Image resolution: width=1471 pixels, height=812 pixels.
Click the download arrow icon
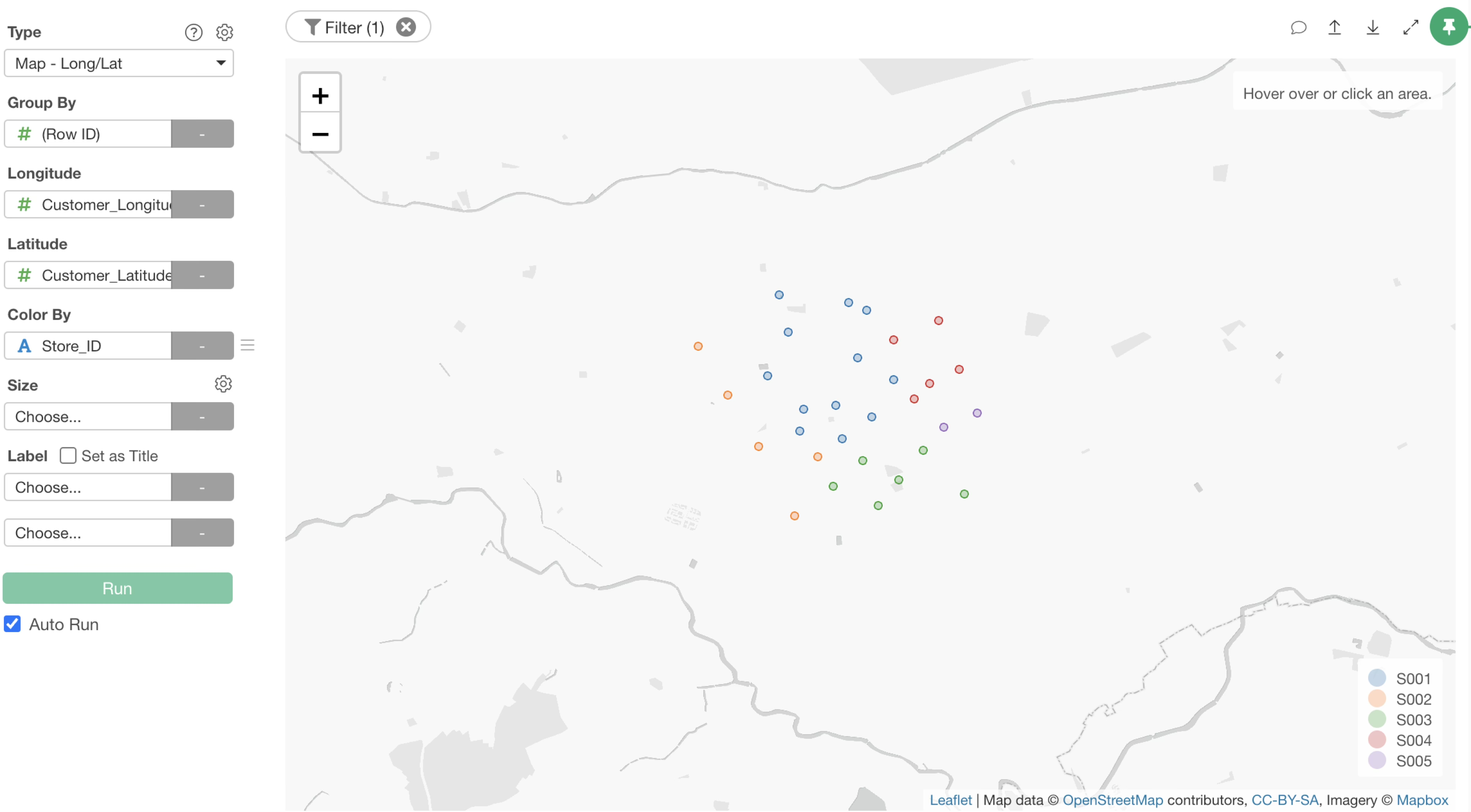[1372, 28]
